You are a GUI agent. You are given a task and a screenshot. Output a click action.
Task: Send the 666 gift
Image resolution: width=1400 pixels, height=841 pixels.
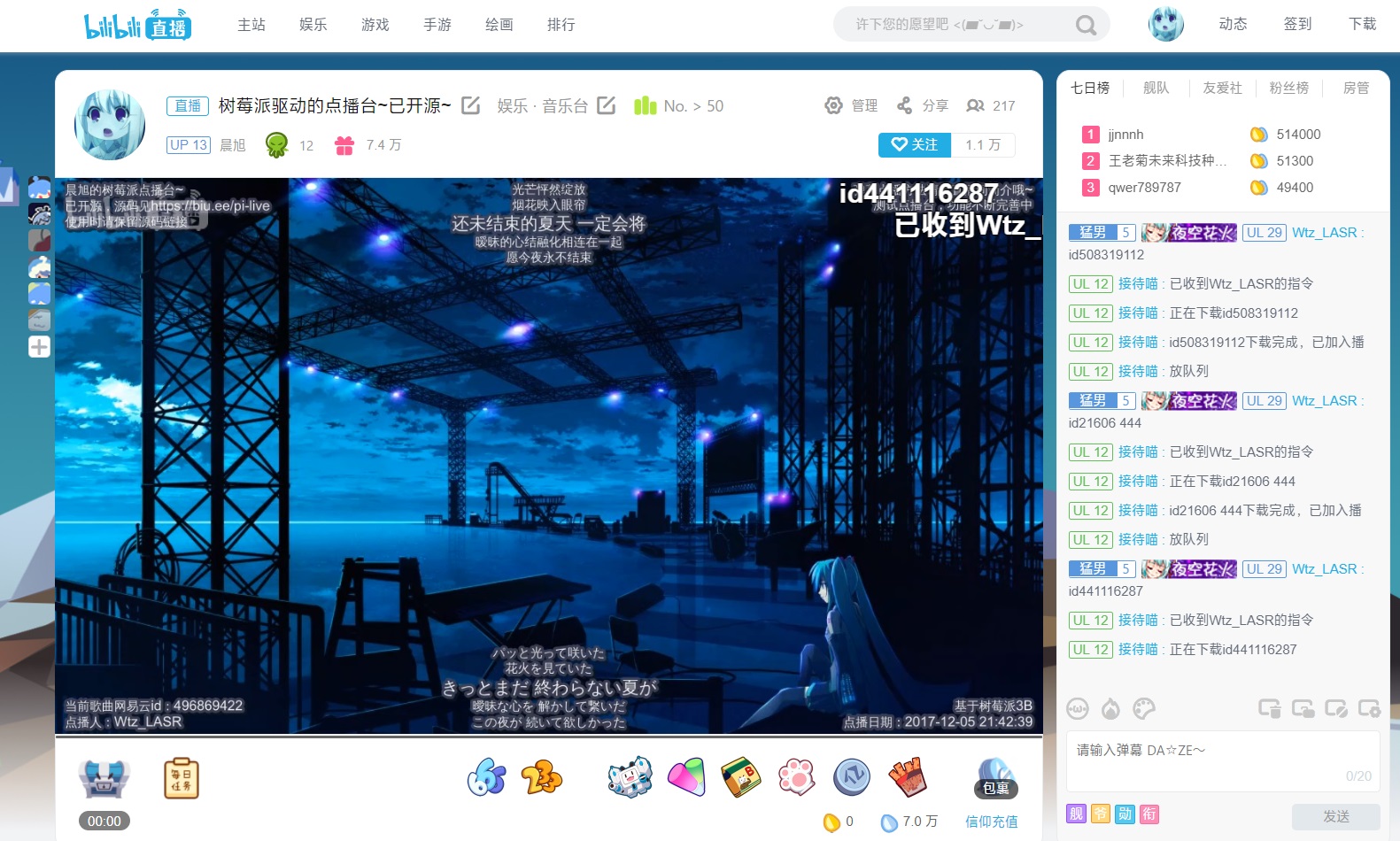487,777
